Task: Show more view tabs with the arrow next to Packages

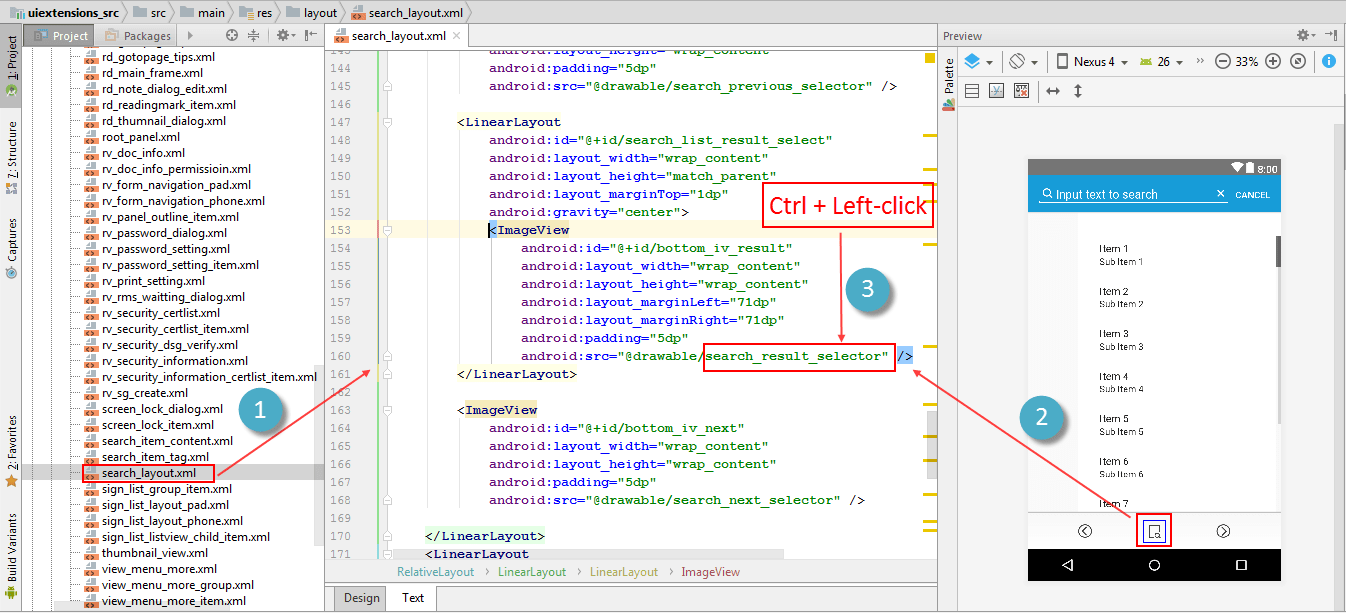Action: pos(189,36)
